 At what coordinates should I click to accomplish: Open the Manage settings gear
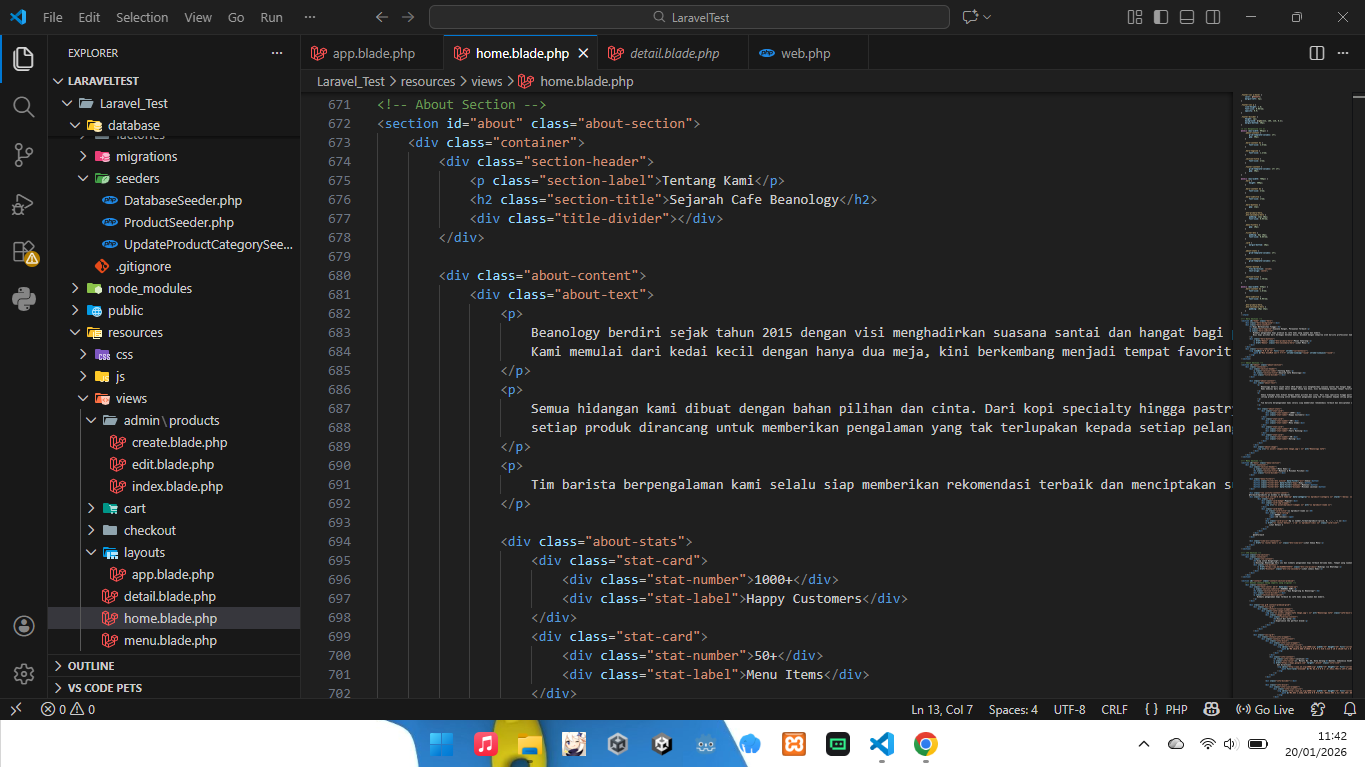pyautogui.click(x=23, y=673)
